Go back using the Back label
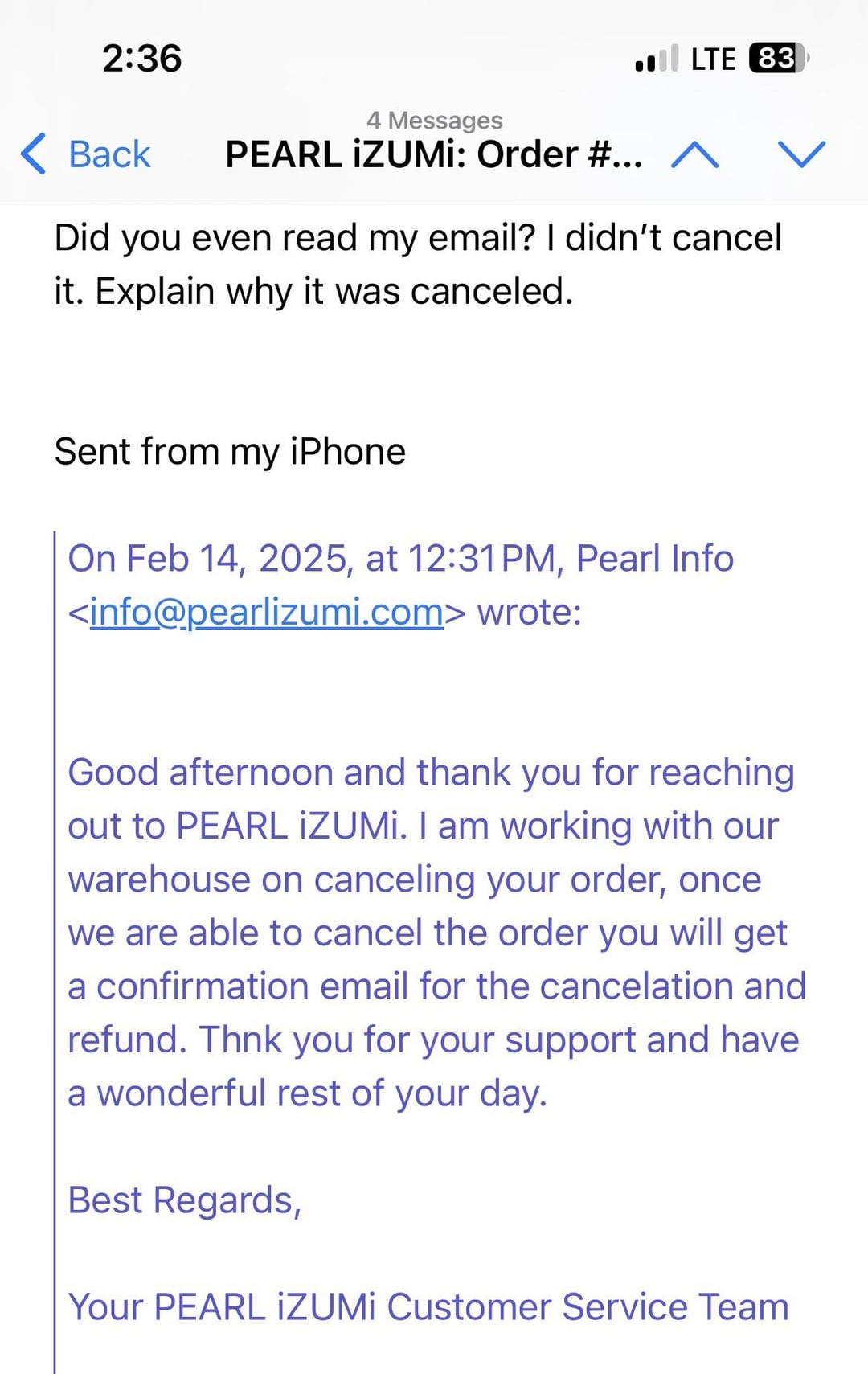Screen dimensions: 868x1374 [x=109, y=154]
